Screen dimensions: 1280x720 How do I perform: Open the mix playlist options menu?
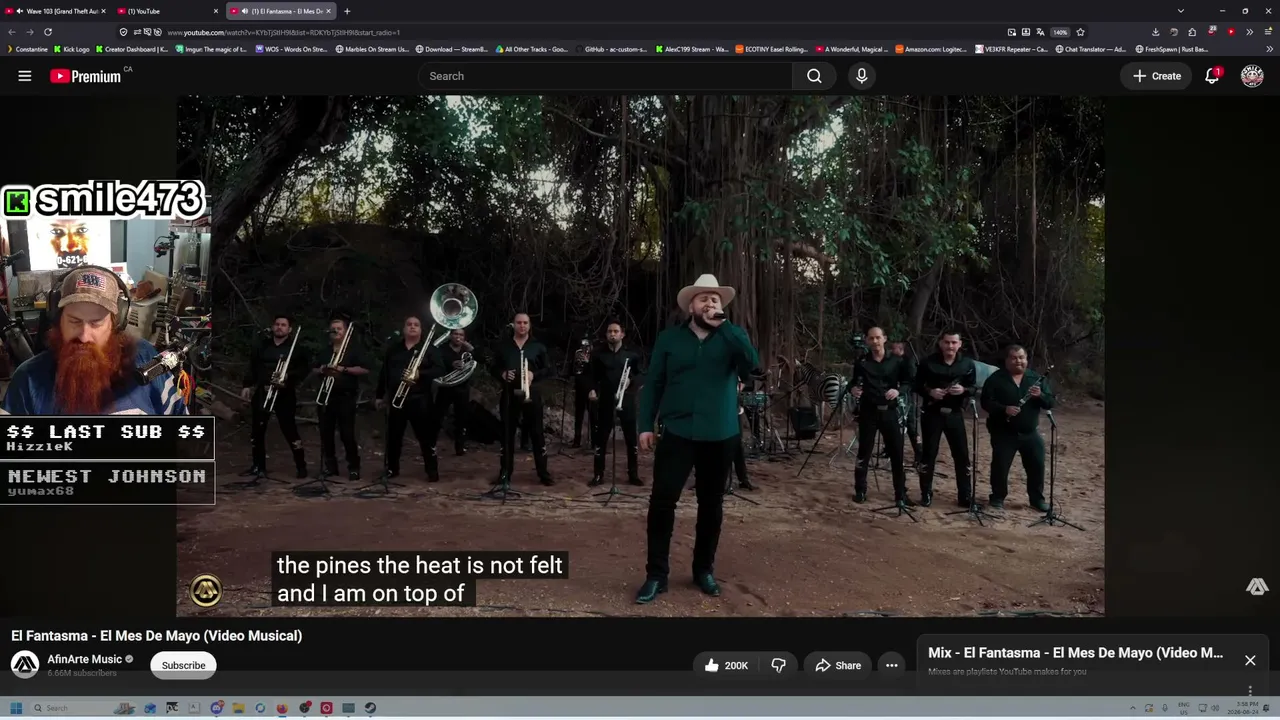click(1250, 690)
